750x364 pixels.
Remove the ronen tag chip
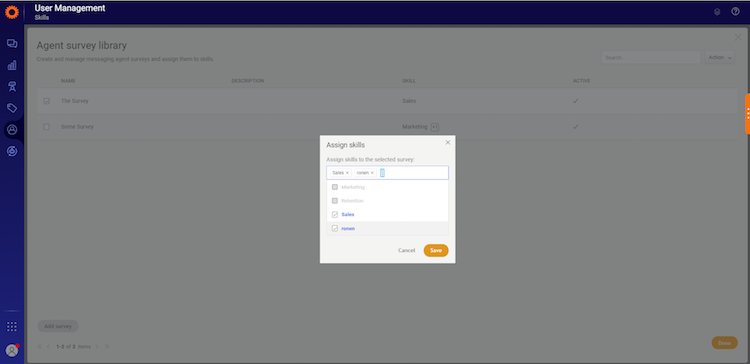pyautogui.click(x=372, y=173)
